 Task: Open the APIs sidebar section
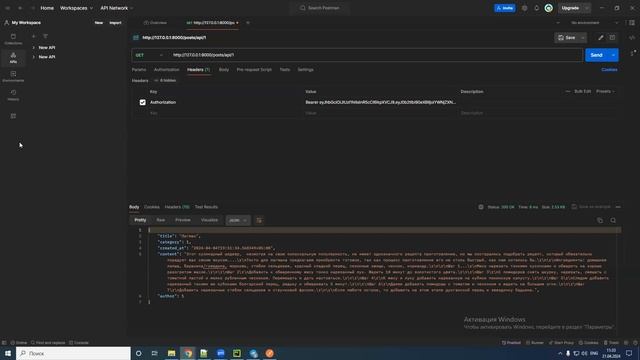tap(13, 58)
